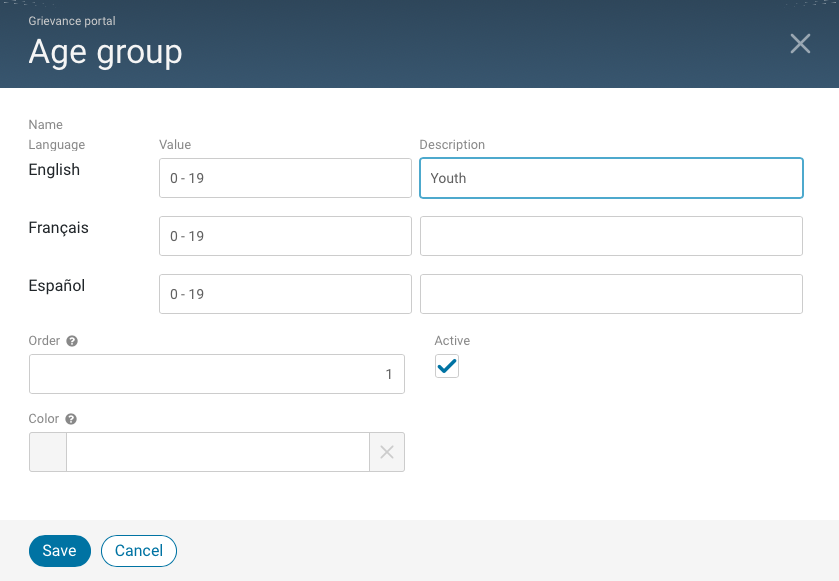Focus the English Description field containing Youth
839x581 pixels.
(x=610, y=178)
